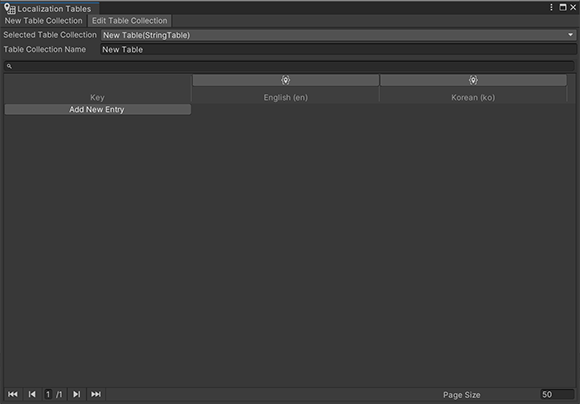Jump to the last page

click(x=96, y=394)
